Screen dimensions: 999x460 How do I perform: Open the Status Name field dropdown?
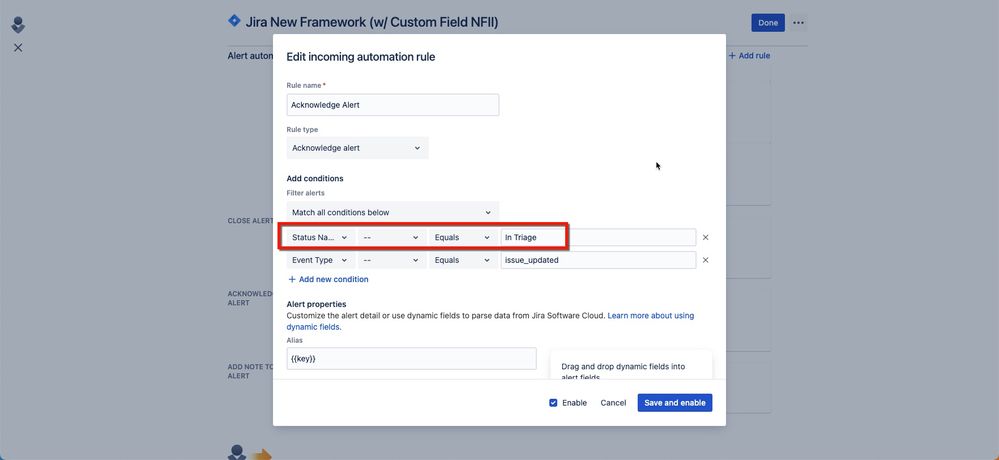point(320,238)
